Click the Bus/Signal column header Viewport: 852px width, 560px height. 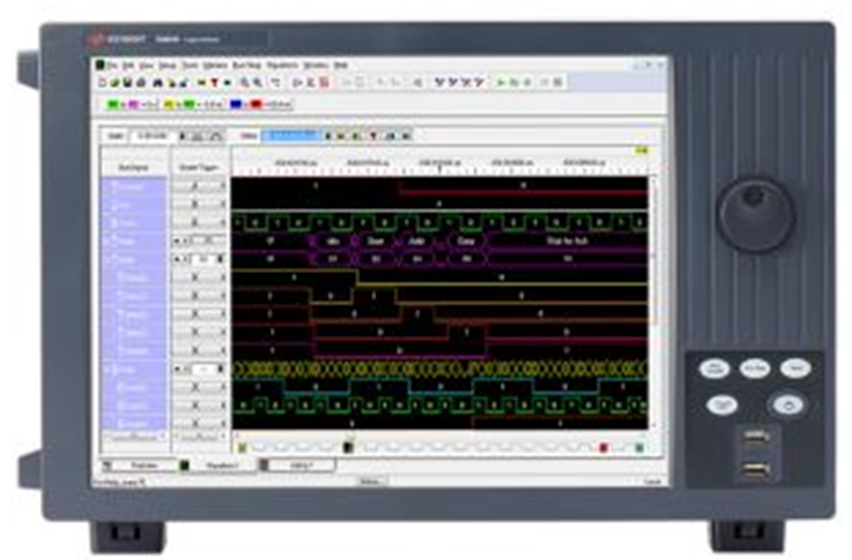click(134, 166)
